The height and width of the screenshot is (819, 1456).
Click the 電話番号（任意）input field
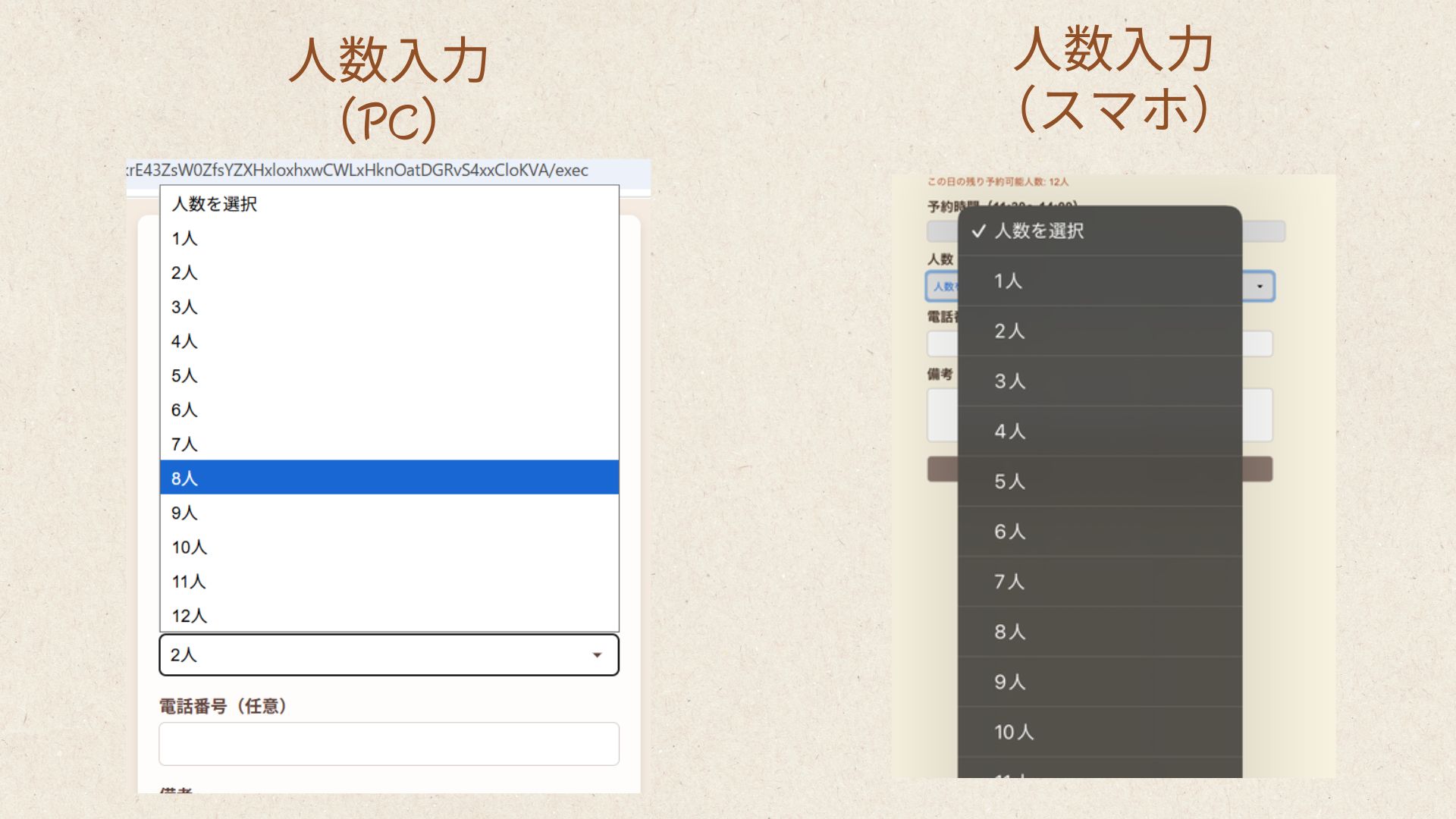point(388,744)
